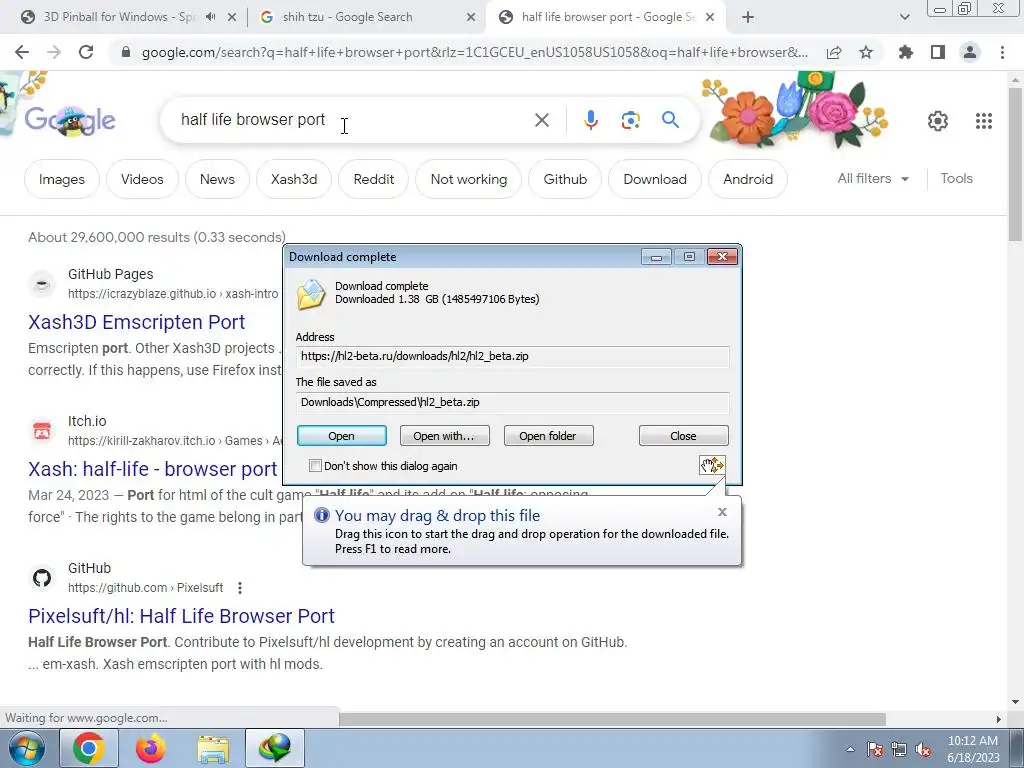Viewport: 1024px width, 768px height.
Task: Open Google quick settings gear
Action: pyautogui.click(x=938, y=121)
